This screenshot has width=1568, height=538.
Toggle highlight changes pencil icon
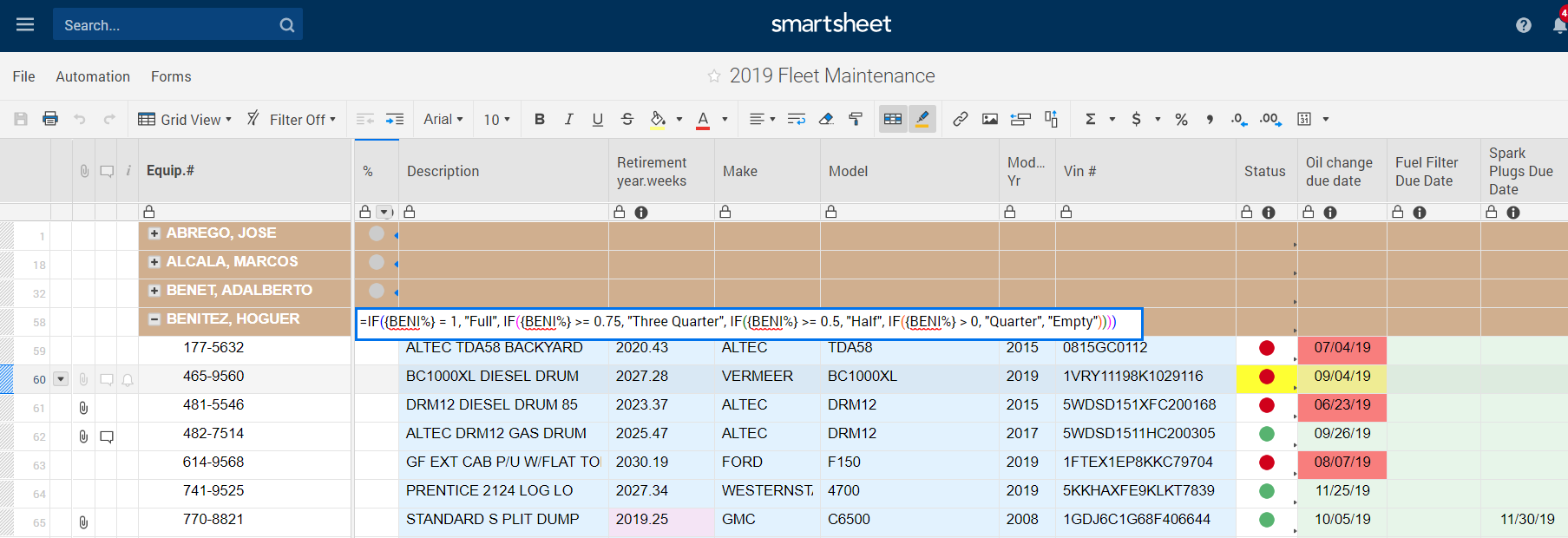(922, 119)
